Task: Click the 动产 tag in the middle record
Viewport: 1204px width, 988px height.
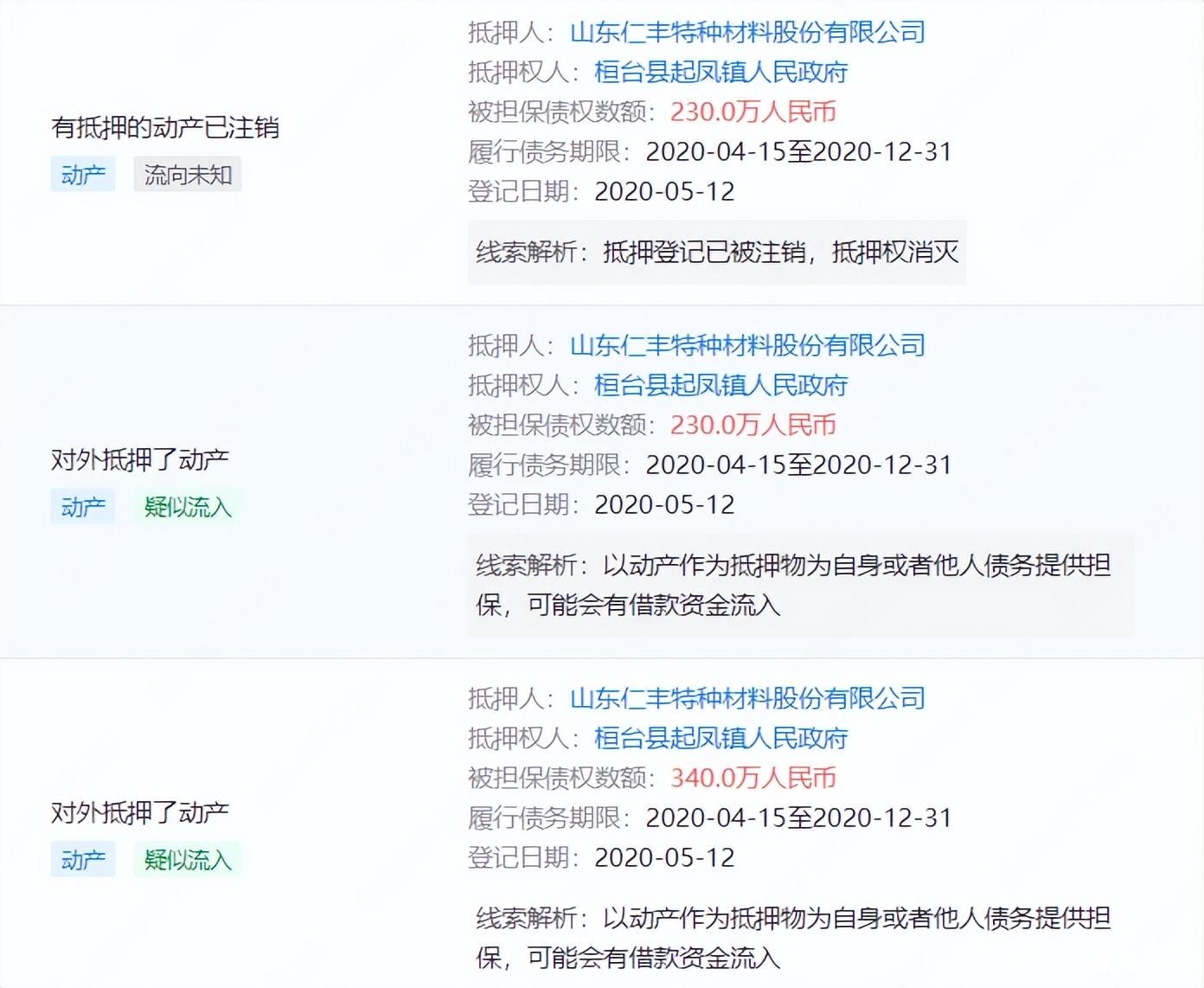Action: coord(83,507)
